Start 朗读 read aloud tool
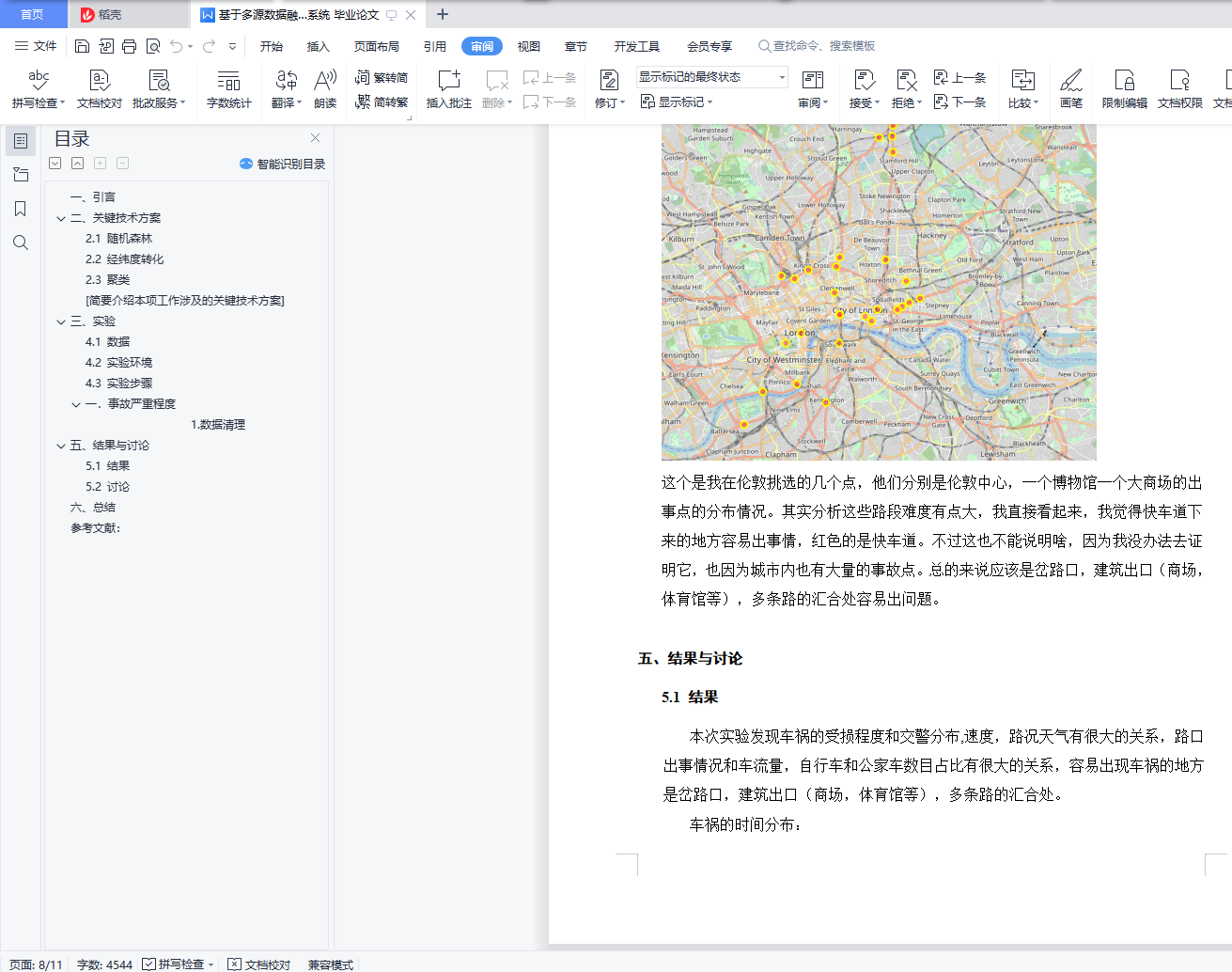 [325, 81]
